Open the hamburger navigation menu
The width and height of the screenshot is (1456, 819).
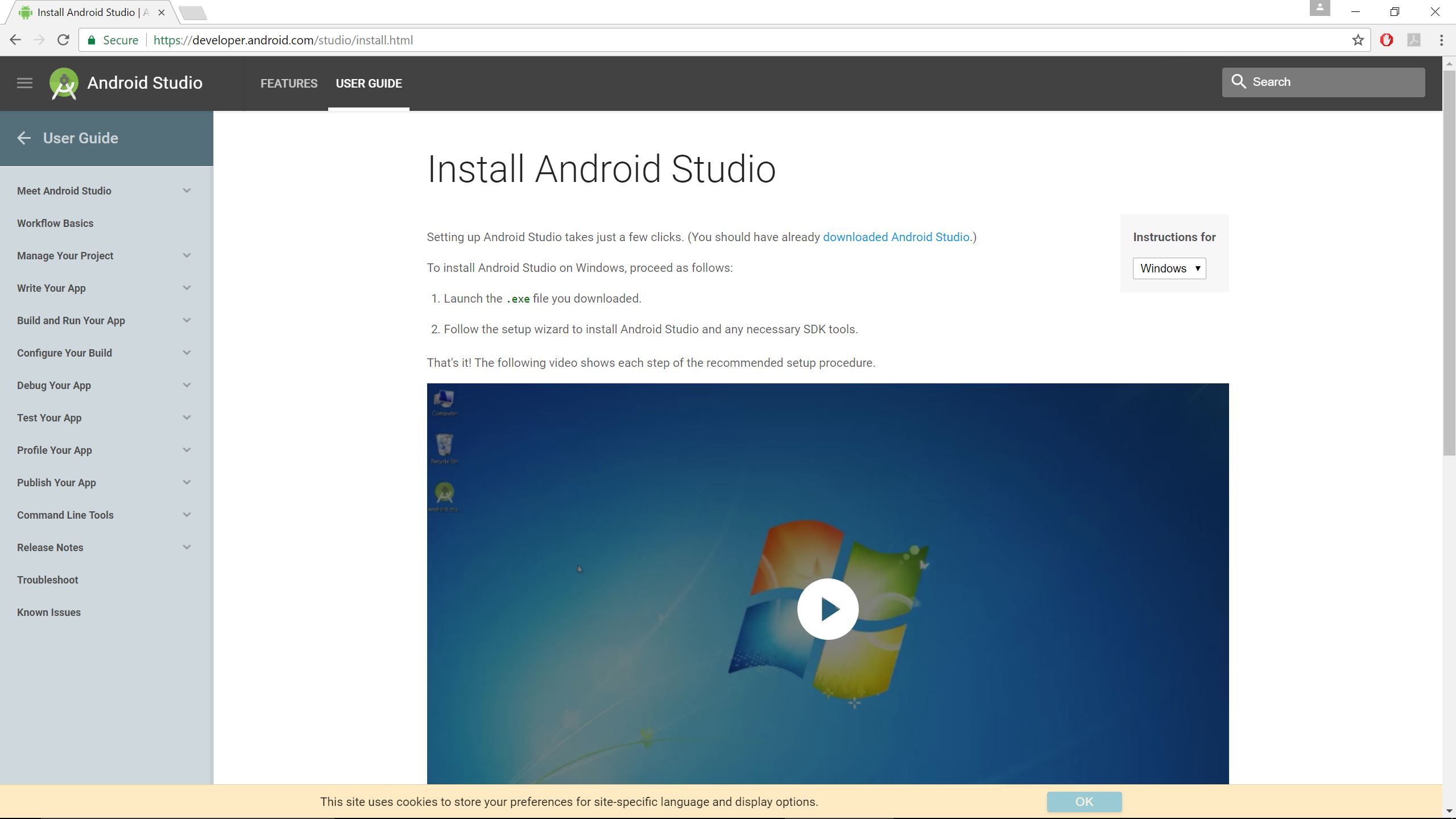[24, 82]
